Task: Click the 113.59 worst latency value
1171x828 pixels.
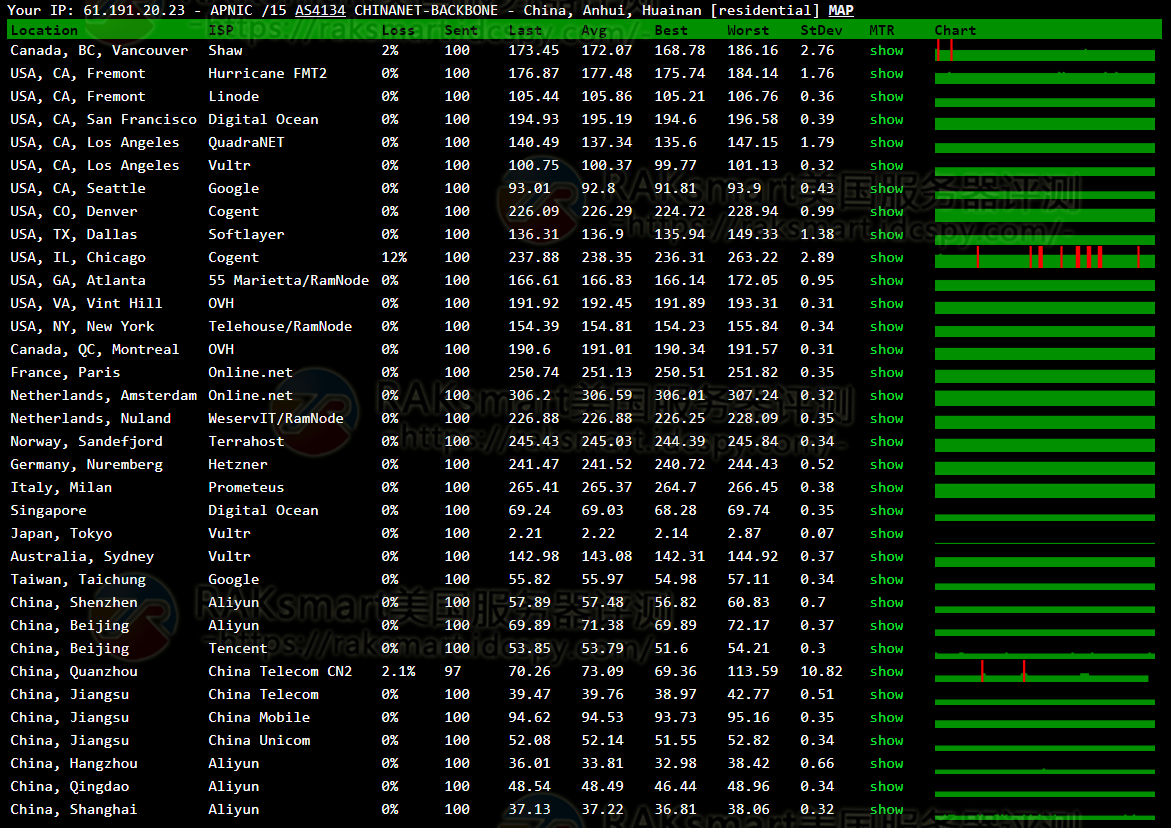Action: pyautogui.click(x=753, y=672)
